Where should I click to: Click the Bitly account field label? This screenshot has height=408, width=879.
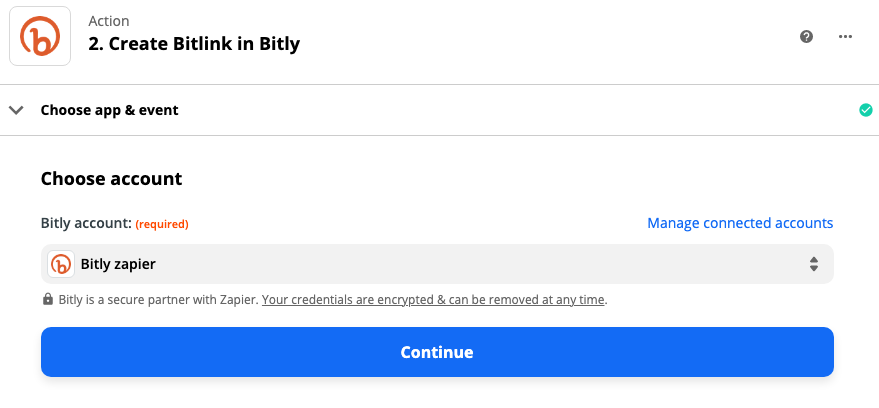coord(86,223)
